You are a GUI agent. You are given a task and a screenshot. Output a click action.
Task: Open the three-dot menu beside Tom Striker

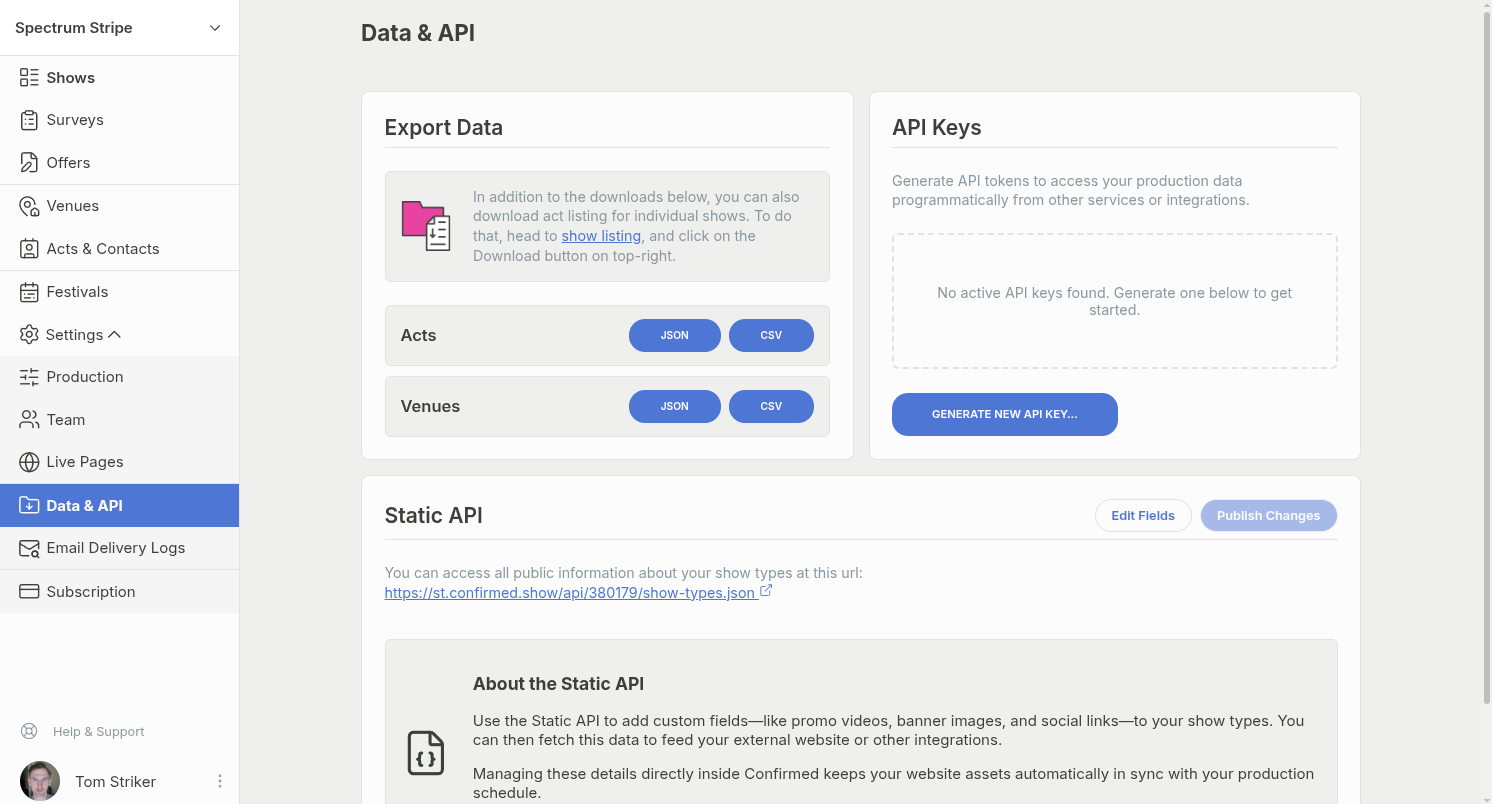(x=220, y=781)
